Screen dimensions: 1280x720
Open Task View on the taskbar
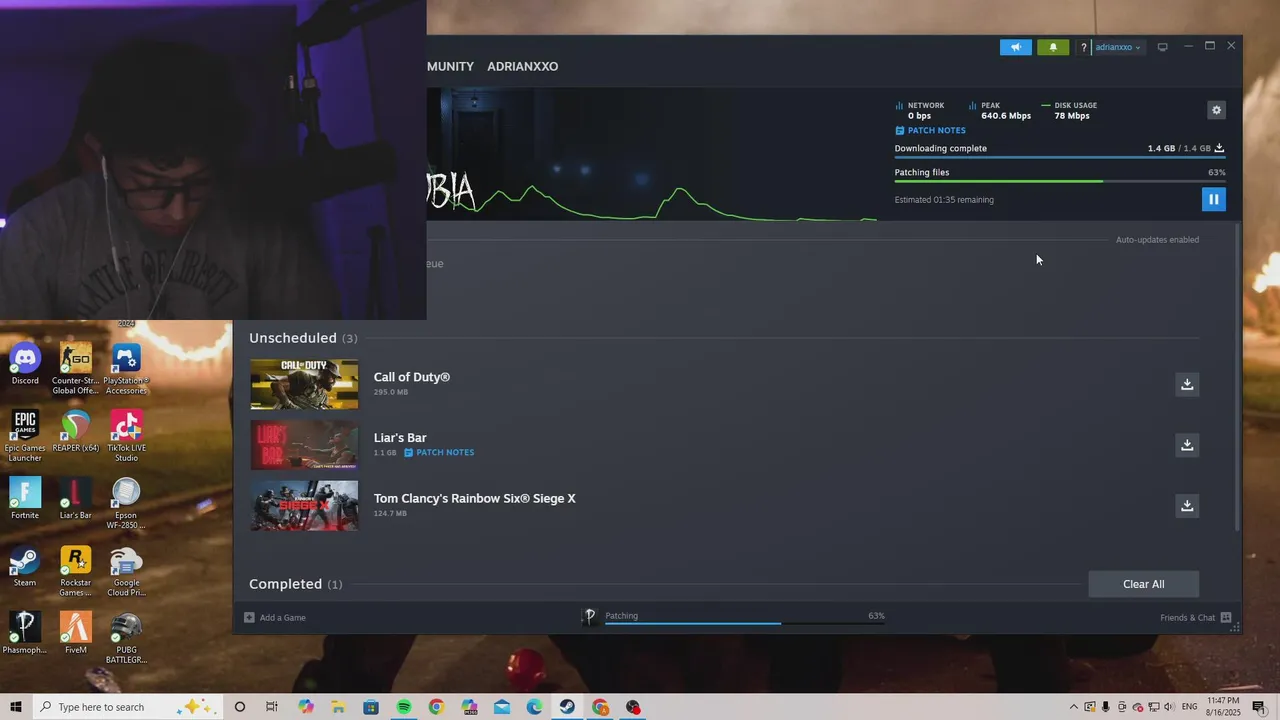coord(272,707)
